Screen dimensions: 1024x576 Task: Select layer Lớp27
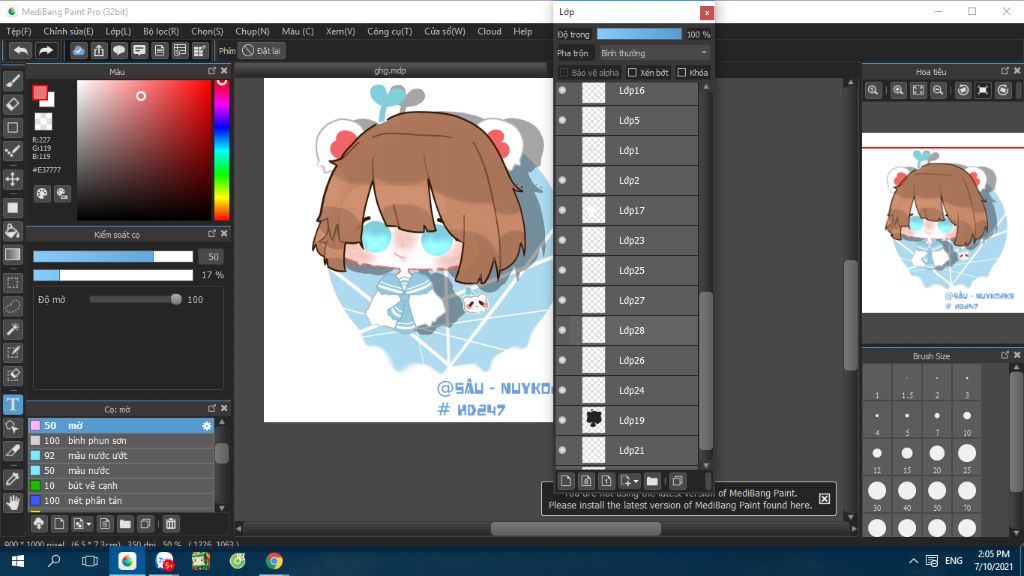(x=626, y=300)
